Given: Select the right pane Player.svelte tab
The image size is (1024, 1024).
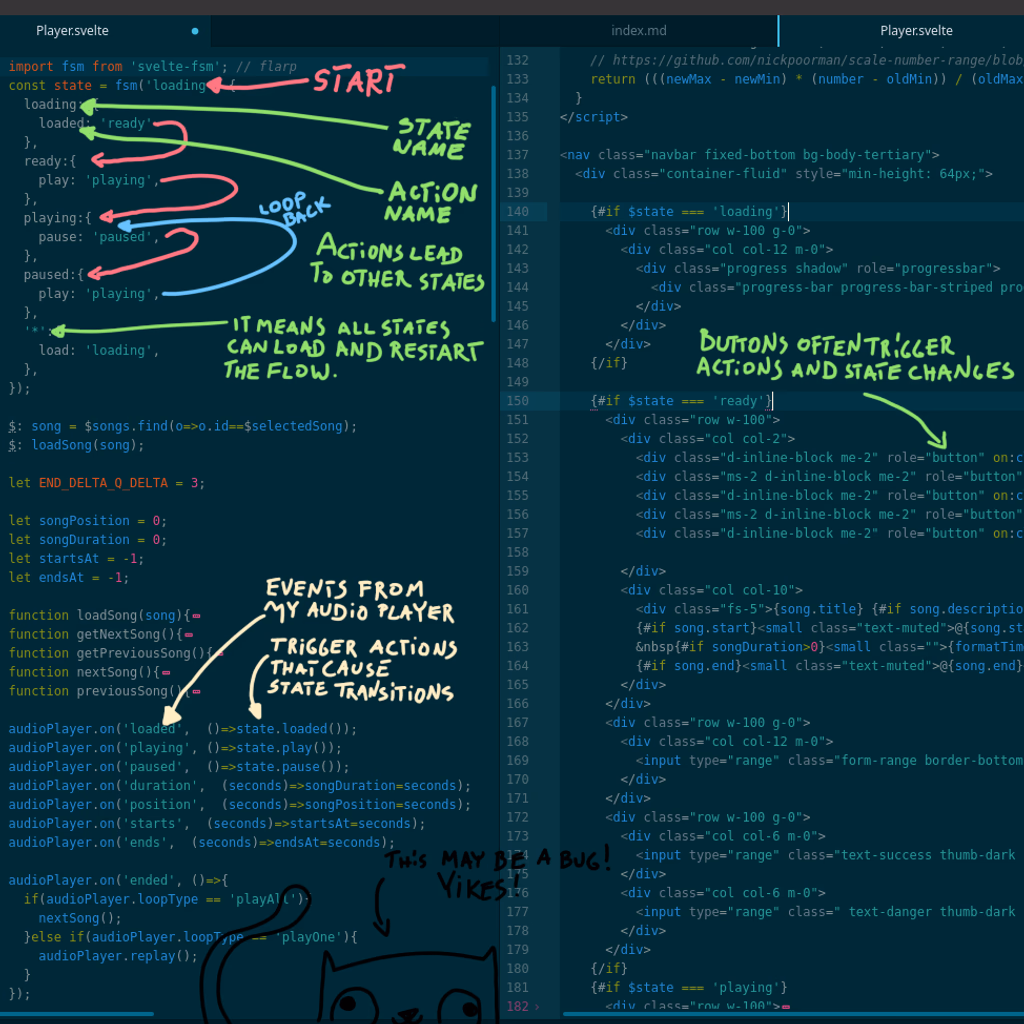Looking at the screenshot, I should (915, 31).
